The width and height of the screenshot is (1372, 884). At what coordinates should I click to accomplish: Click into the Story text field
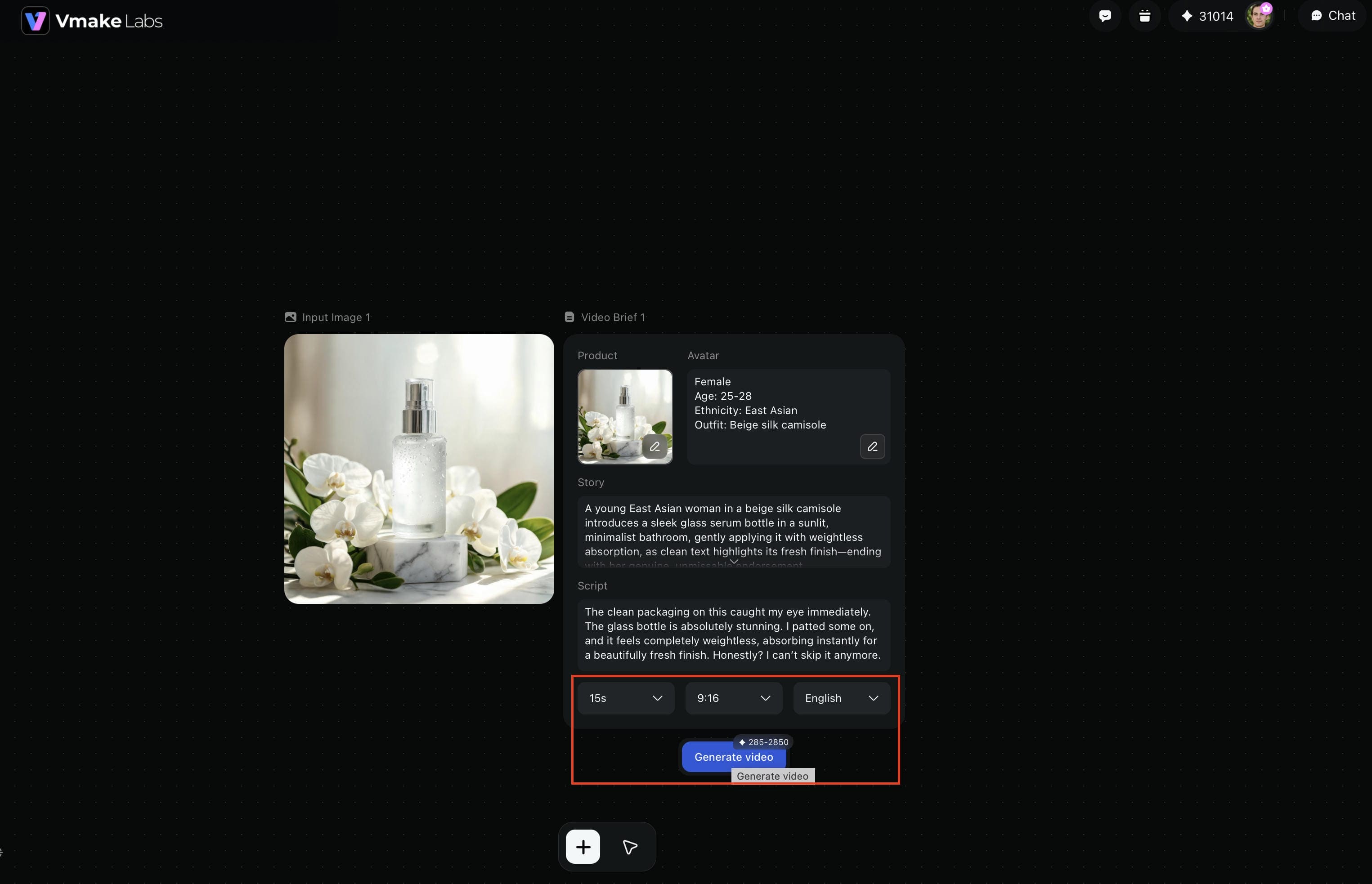click(734, 532)
